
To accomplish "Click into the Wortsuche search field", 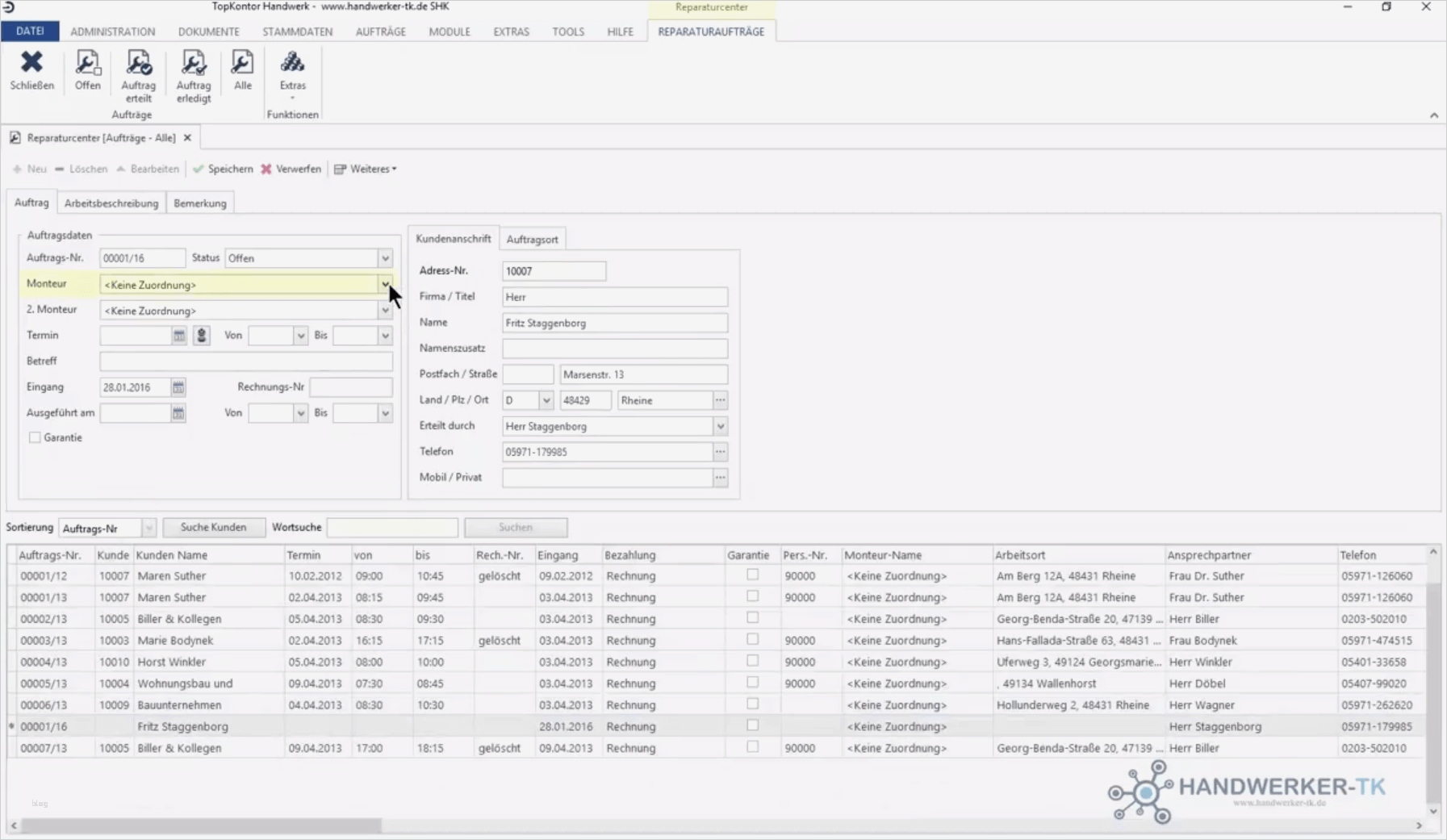I will [x=392, y=528].
